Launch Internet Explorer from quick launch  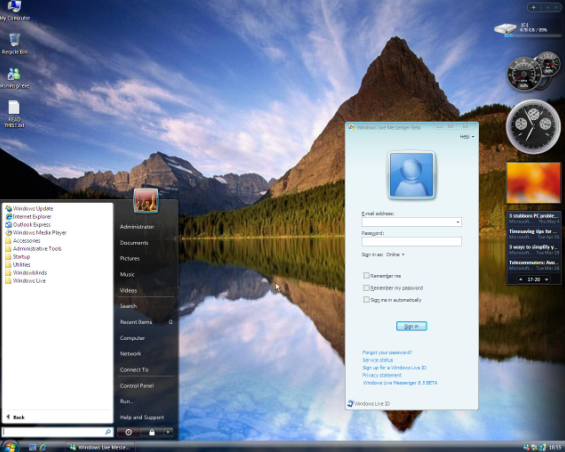(x=43, y=447)
